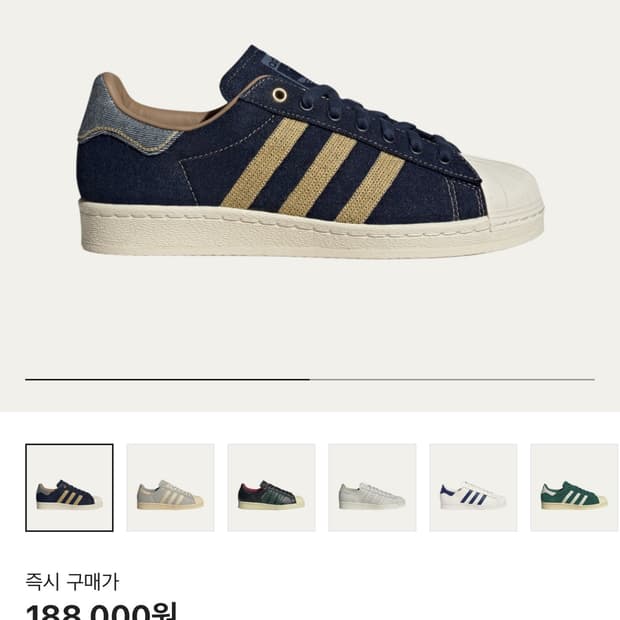Screen dimensions: 620x620
Task: Click the rearmost gold stripe nearest the heel
Action: click(x=264, y=163)
